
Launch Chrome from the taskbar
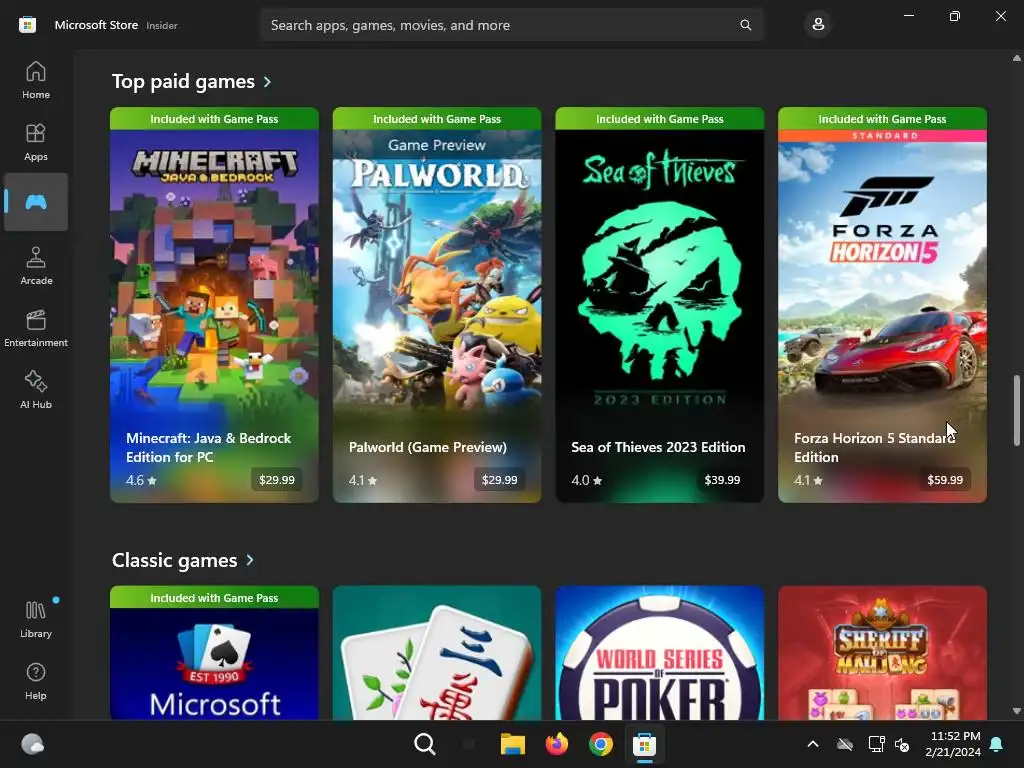601,744
